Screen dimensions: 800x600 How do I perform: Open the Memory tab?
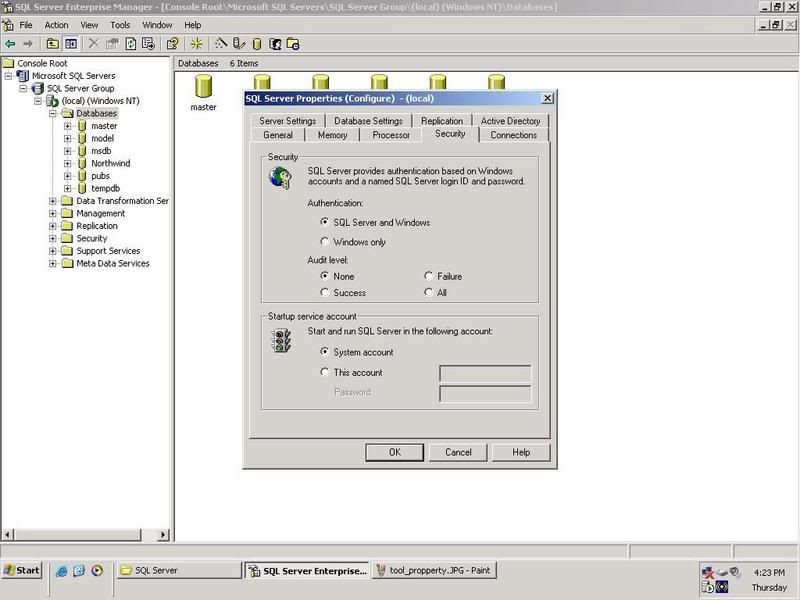(x=332, y=135)
